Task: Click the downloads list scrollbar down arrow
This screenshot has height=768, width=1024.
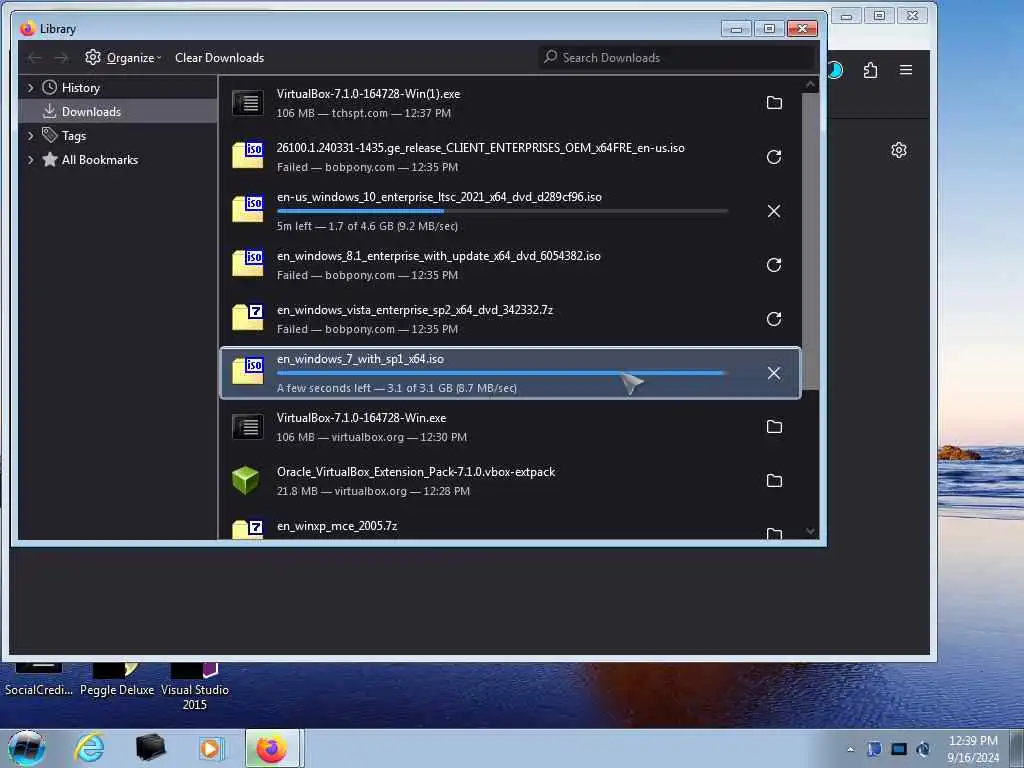Action: click(x=810, y=532)
